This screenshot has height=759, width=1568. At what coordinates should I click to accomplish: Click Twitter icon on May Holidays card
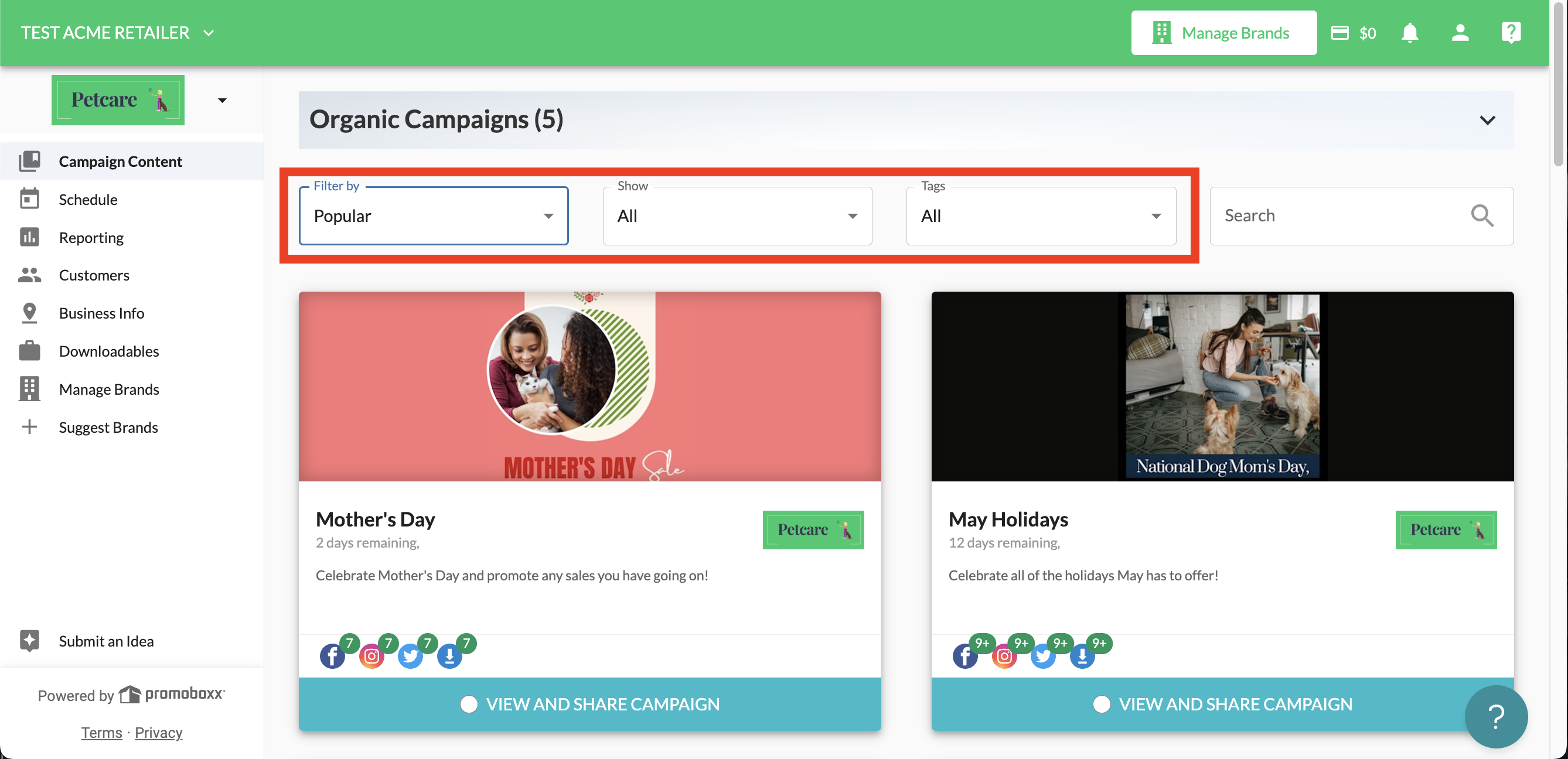click(1044, 656)
